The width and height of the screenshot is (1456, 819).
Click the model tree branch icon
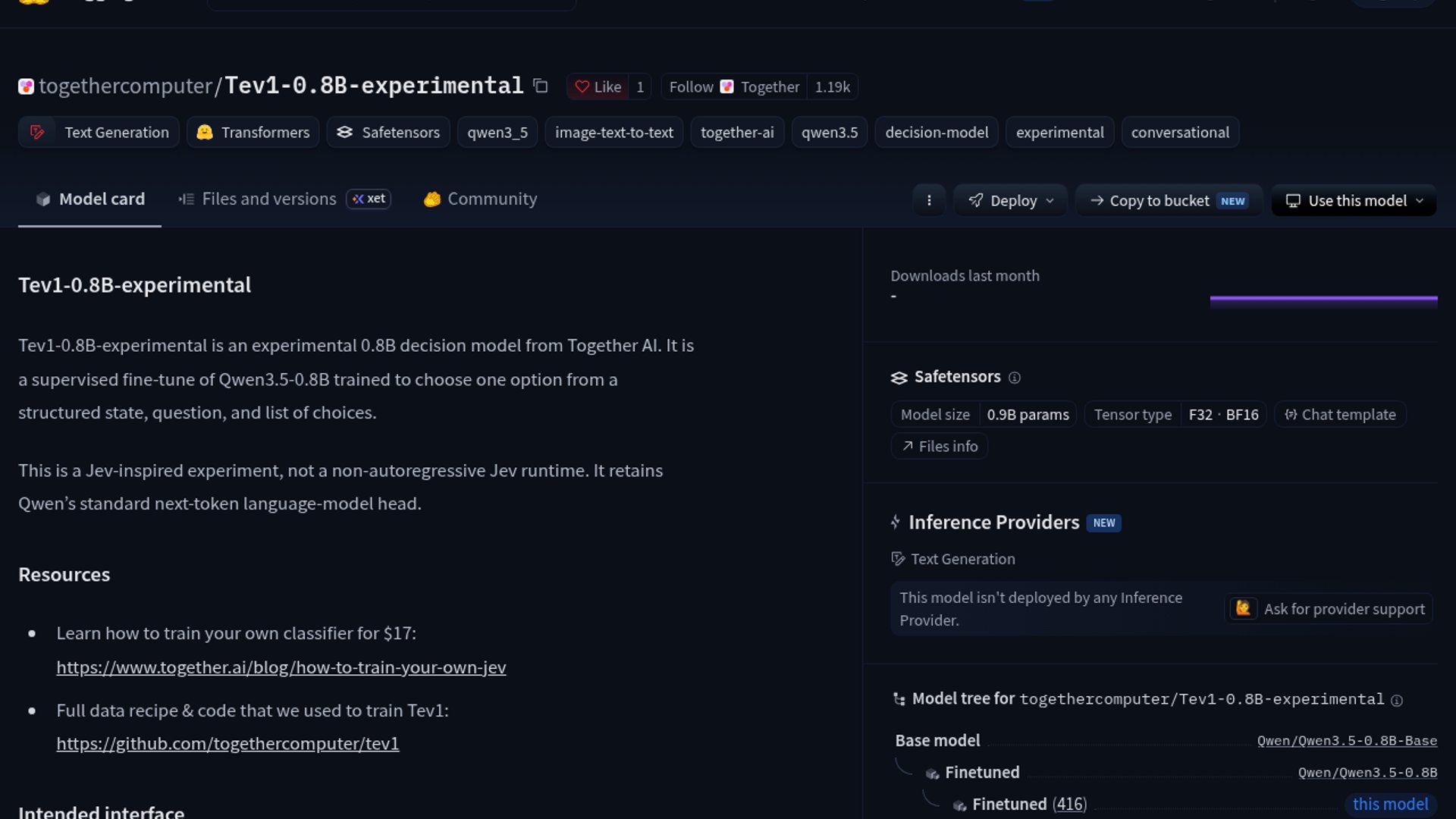[899, 699]
